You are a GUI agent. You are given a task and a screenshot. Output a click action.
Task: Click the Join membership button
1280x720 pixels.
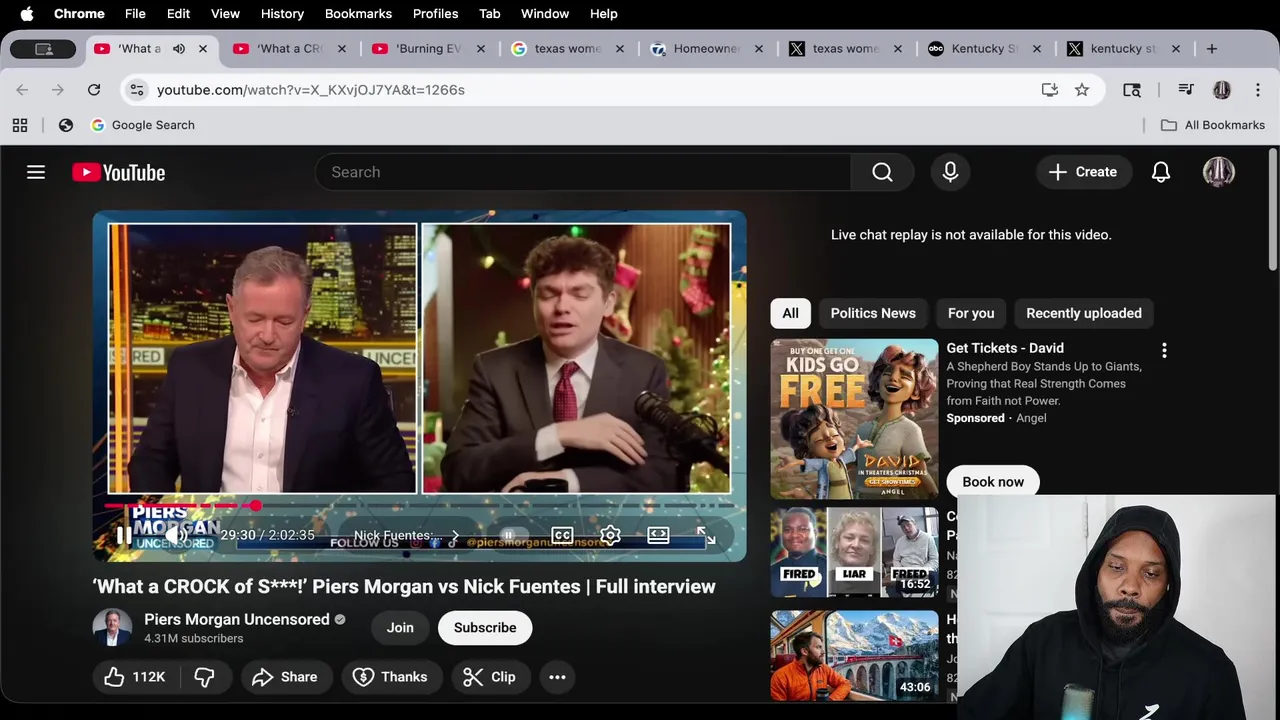[400, 628]
